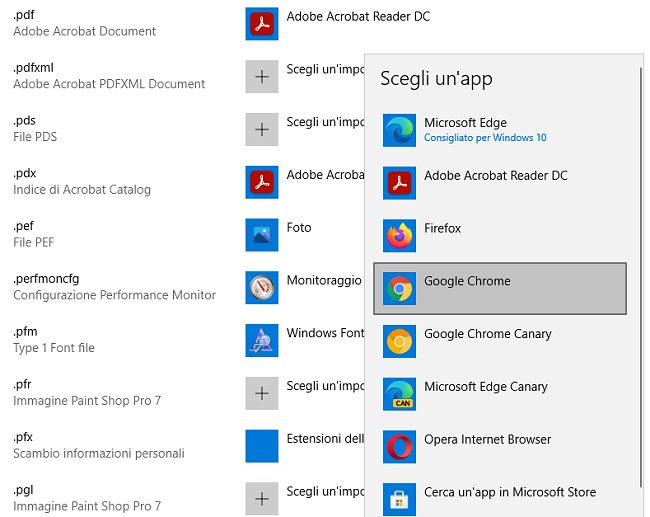Choose Microsoft Edge from app list
The image size is (650, 517).
(465, 123)
